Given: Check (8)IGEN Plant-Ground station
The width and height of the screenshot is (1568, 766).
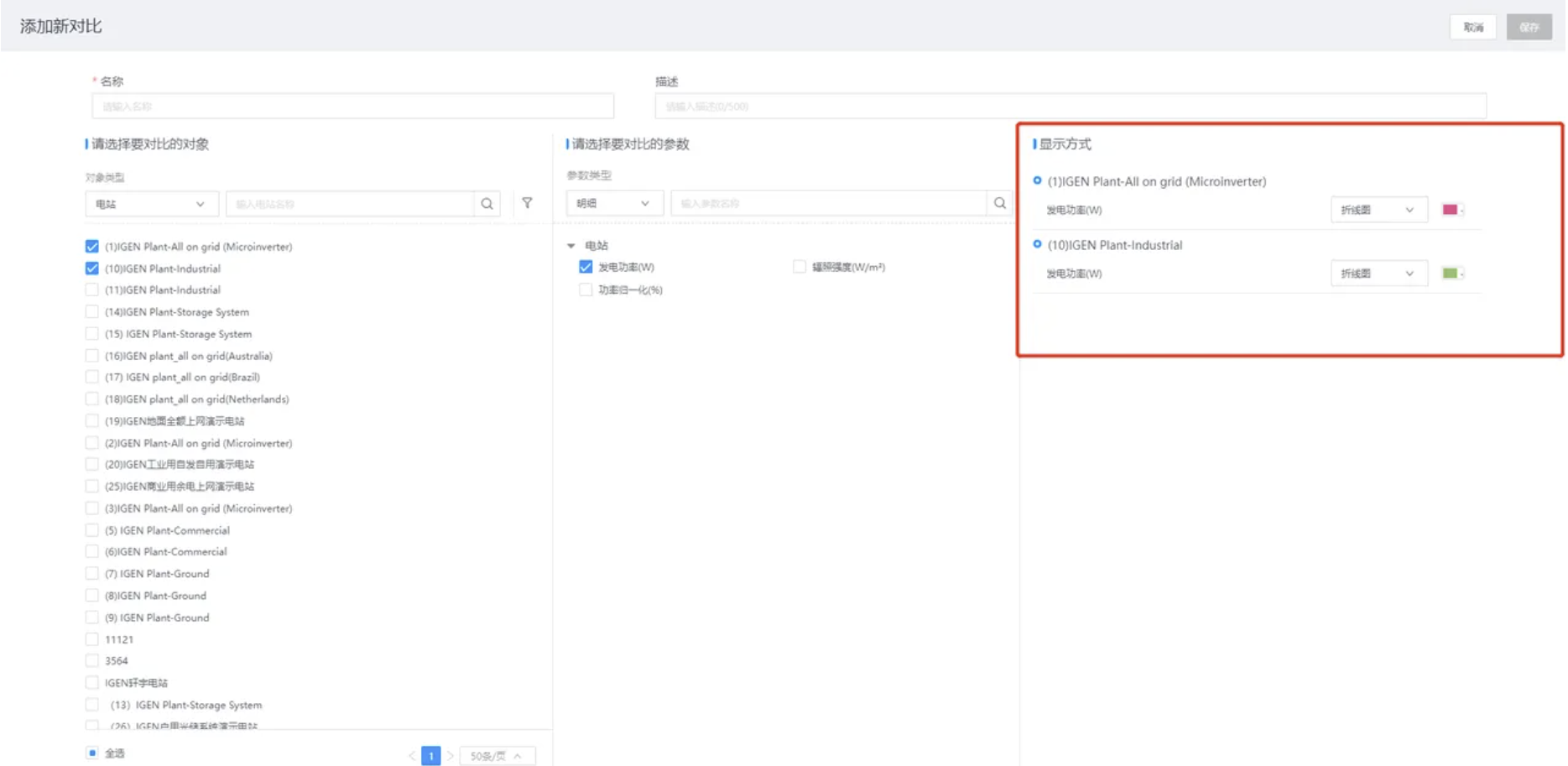Looking at the screenshot, I should tap(92, 596).
